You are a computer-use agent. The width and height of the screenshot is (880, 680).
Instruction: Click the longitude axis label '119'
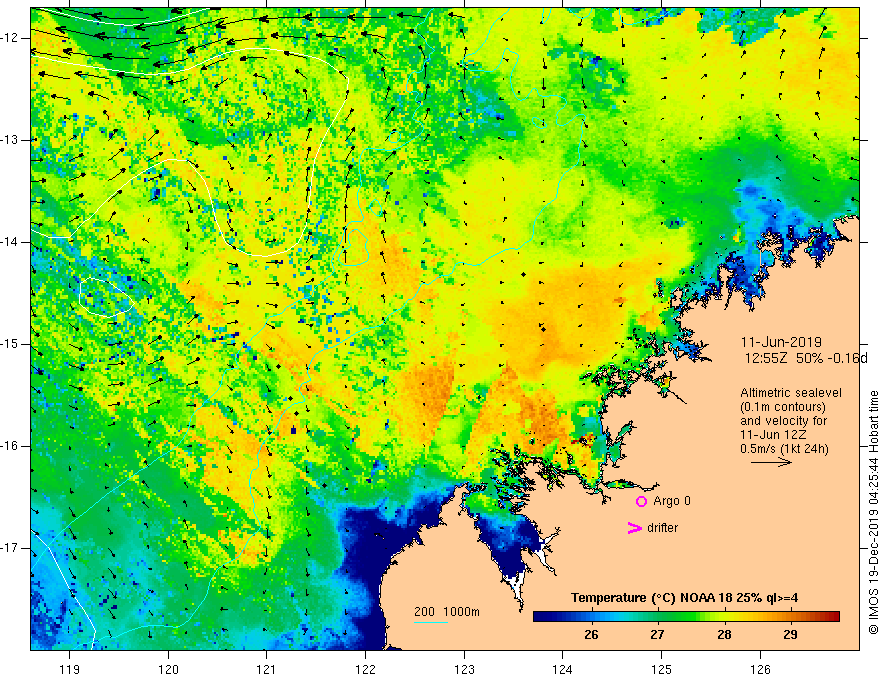pos(70,669)
